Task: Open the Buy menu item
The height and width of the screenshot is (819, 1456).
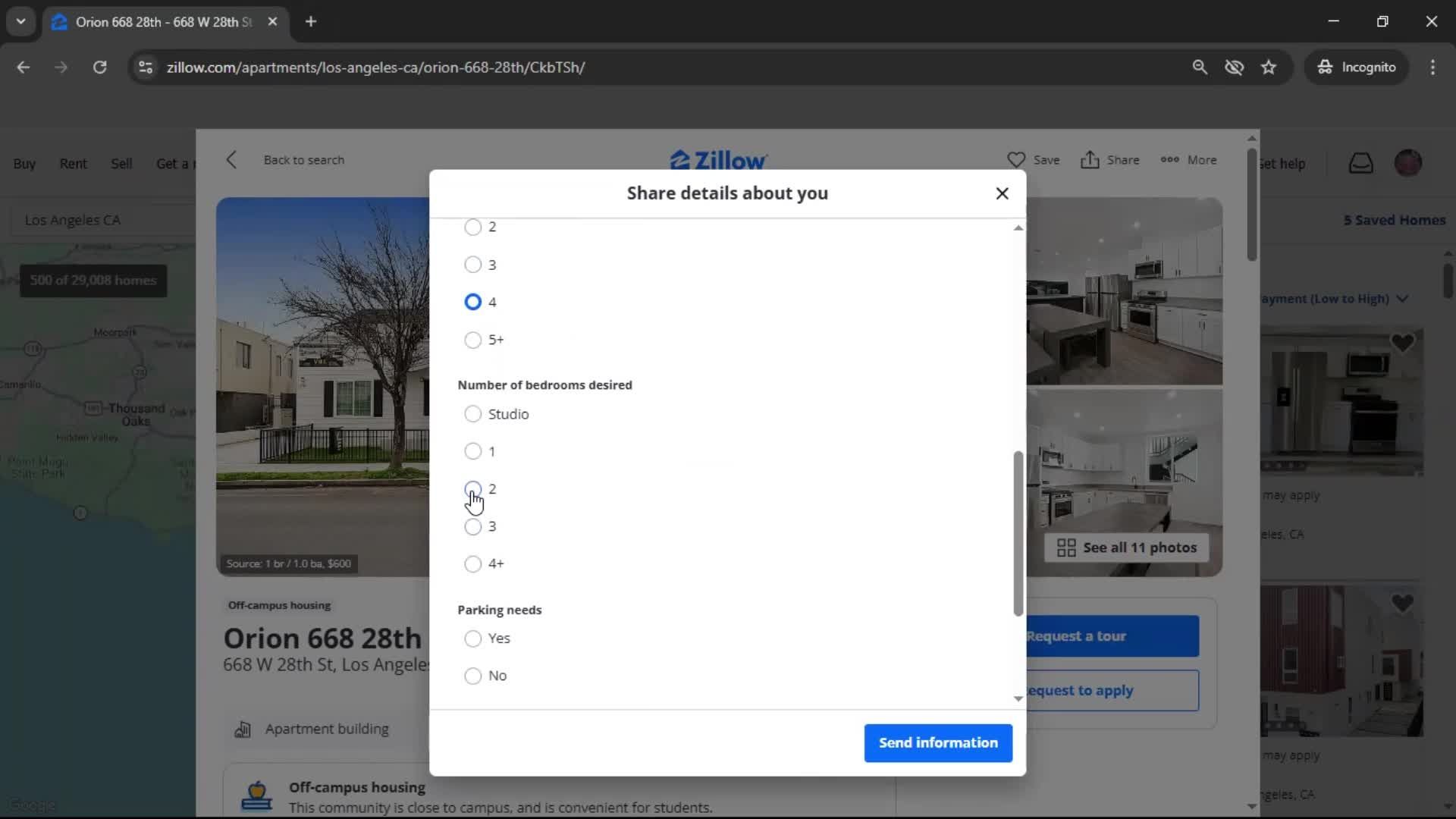Action: (x=24, y=164)
